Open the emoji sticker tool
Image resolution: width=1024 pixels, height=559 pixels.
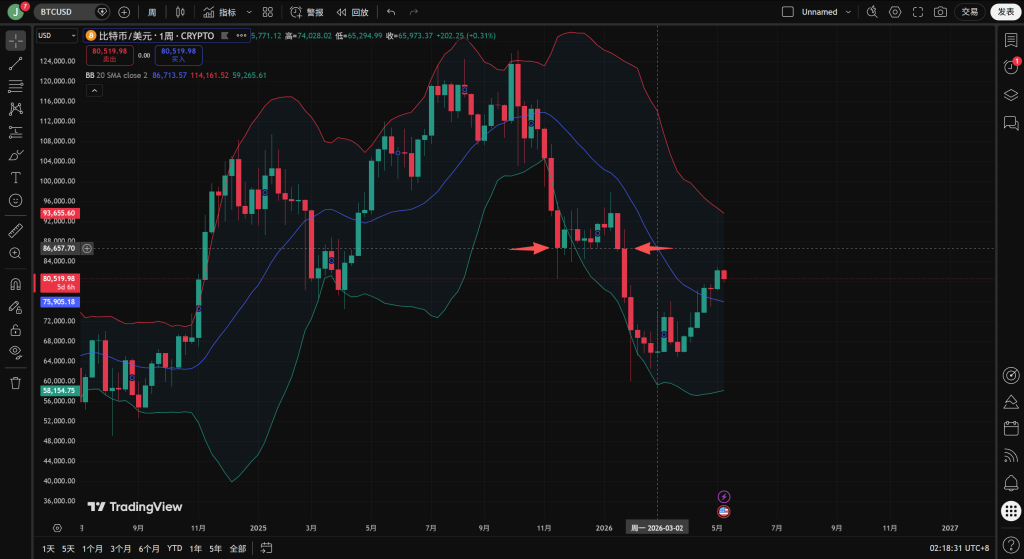pyautogui.click(x=16, y=200)
